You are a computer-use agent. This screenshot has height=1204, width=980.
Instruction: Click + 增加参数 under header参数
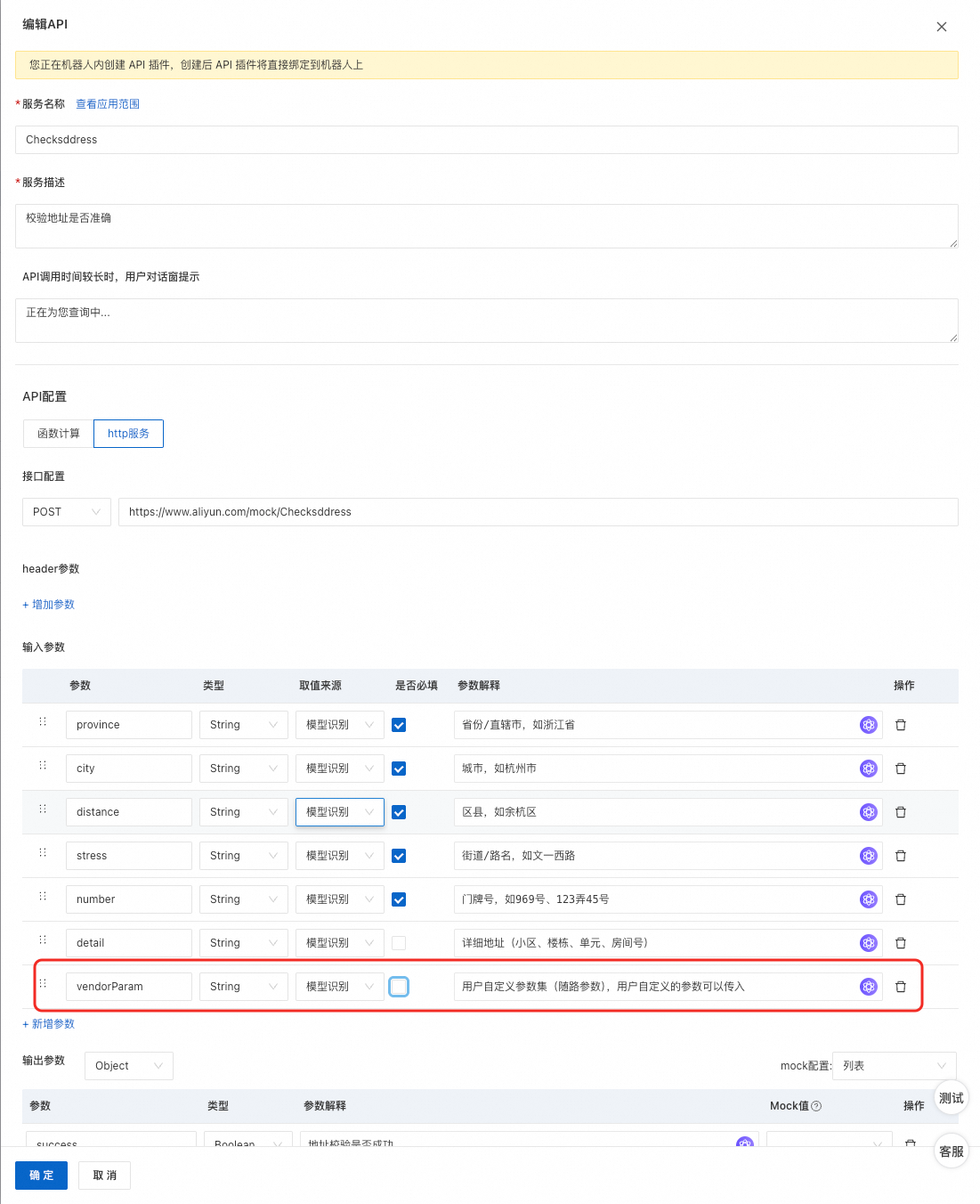[48, 605]
